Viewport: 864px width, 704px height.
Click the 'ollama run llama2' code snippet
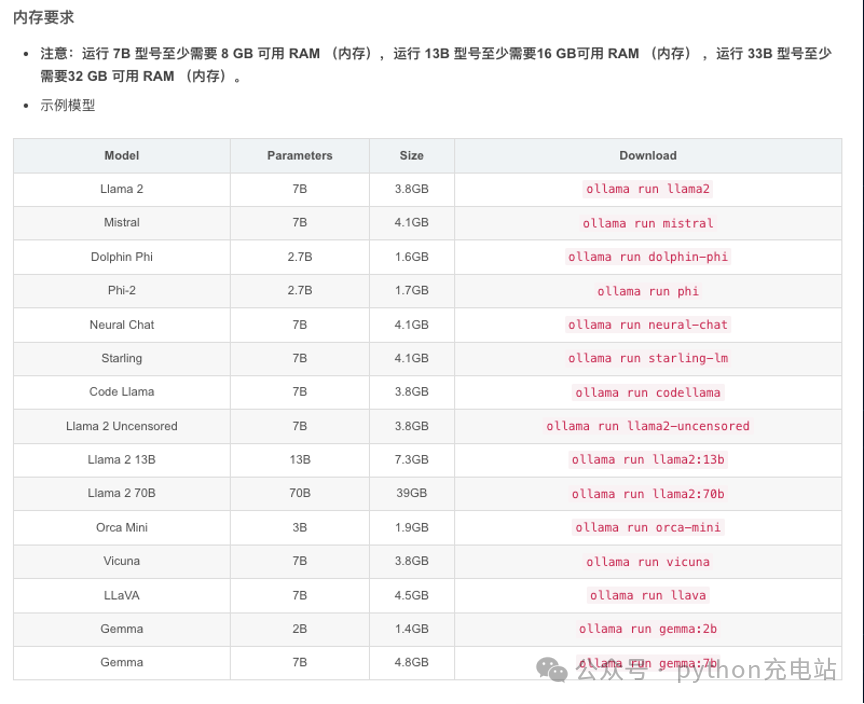[x=647, y=189]
